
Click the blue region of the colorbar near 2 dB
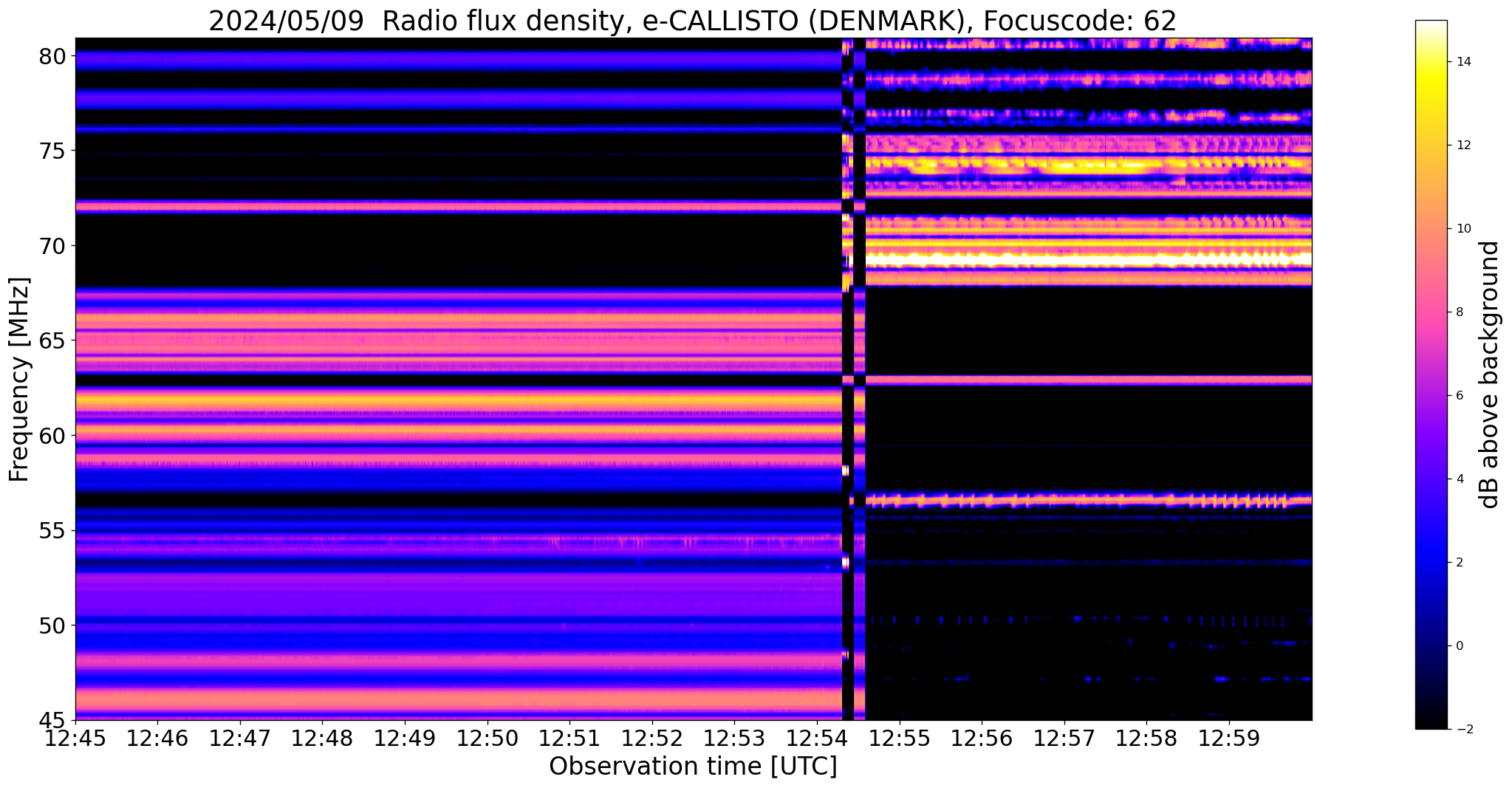click(1431, 563)
